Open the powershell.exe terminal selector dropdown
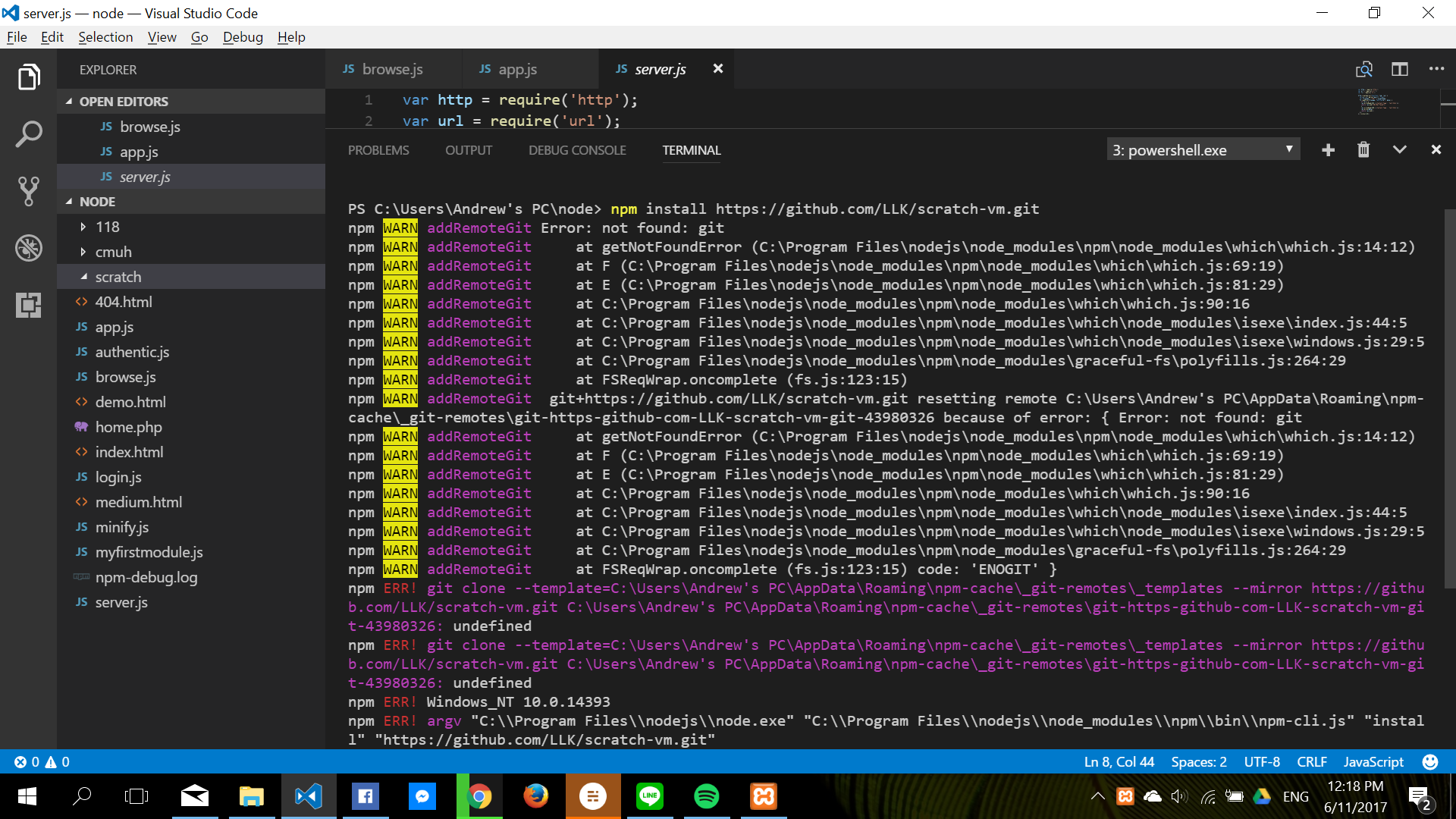Screen dimensions: 1456x819 coord(1202,149)
